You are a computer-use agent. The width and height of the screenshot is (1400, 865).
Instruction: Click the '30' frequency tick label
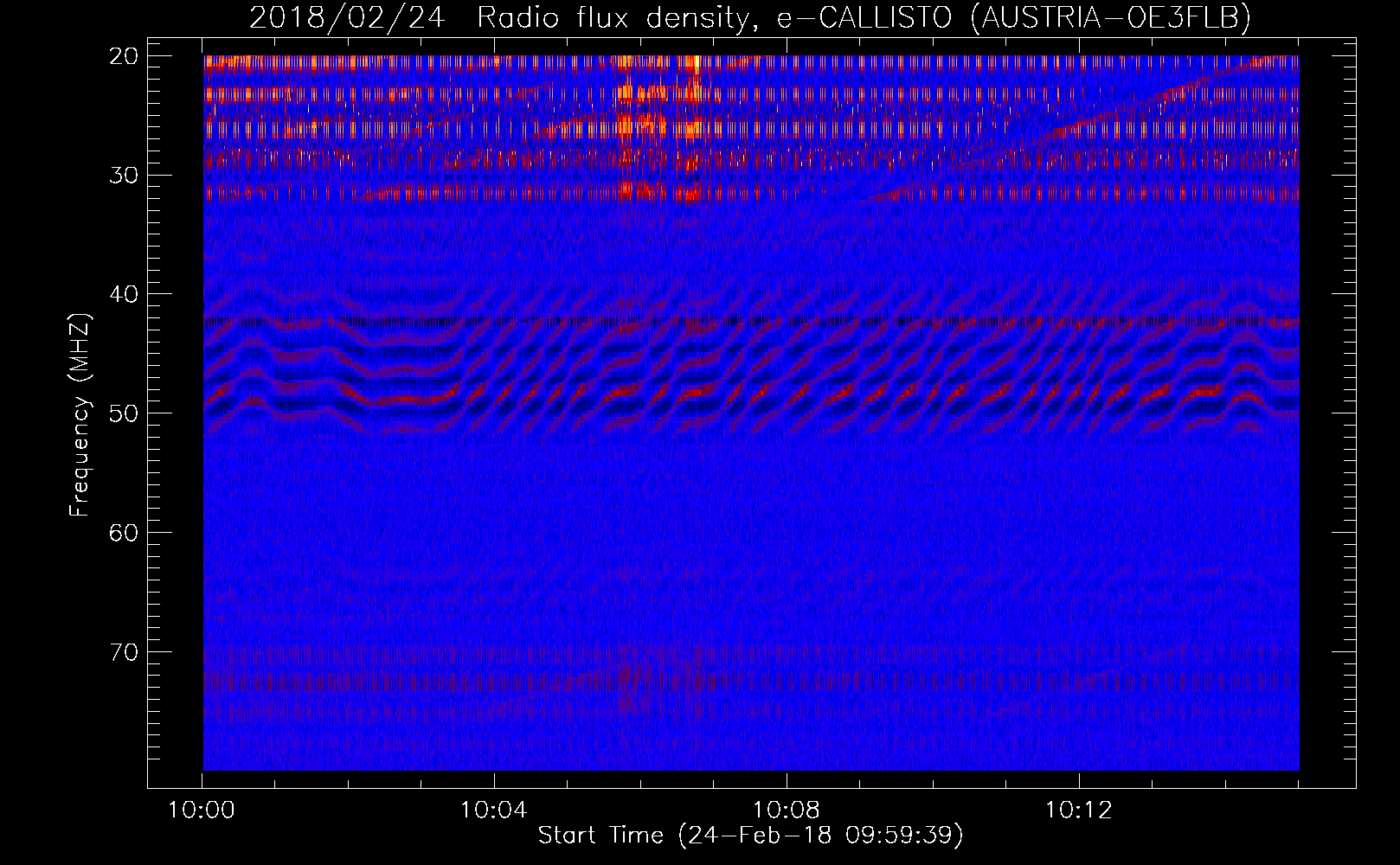click(x=124, y=176)
